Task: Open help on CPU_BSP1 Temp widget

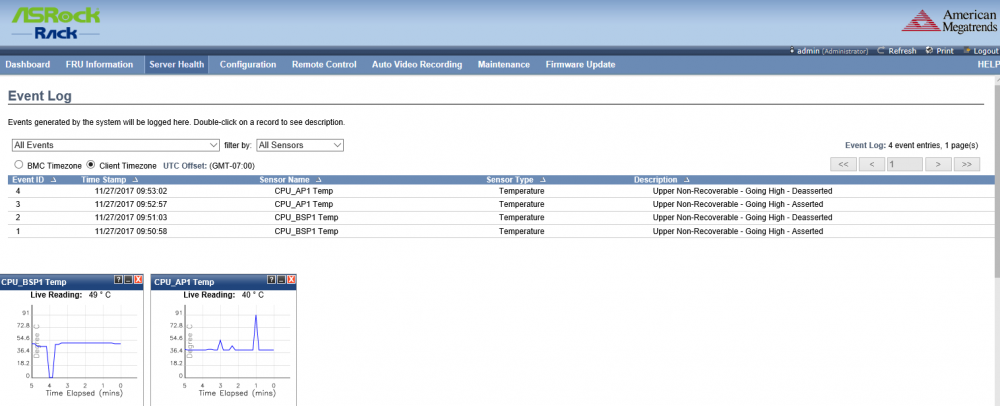Action: pyautogui.click(x=118, y=280)
